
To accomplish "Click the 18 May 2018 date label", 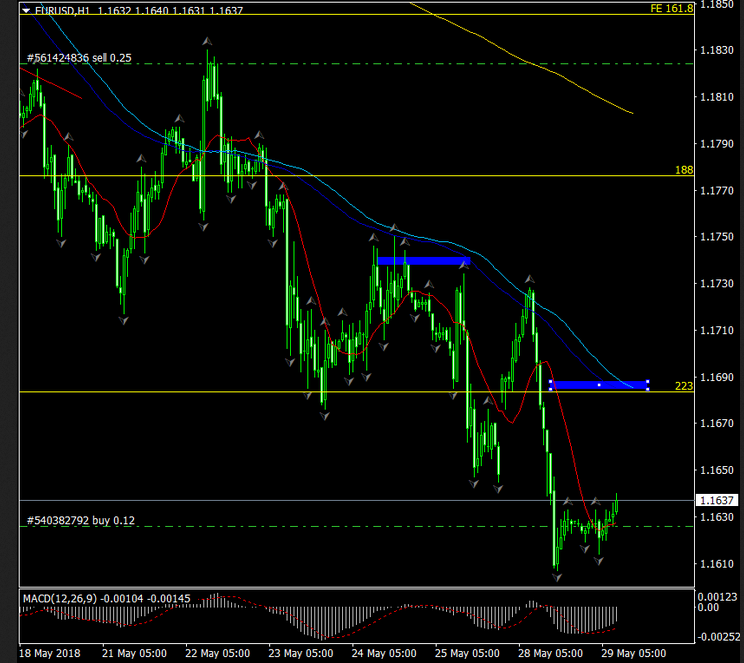I will click(x=52, y=653).
